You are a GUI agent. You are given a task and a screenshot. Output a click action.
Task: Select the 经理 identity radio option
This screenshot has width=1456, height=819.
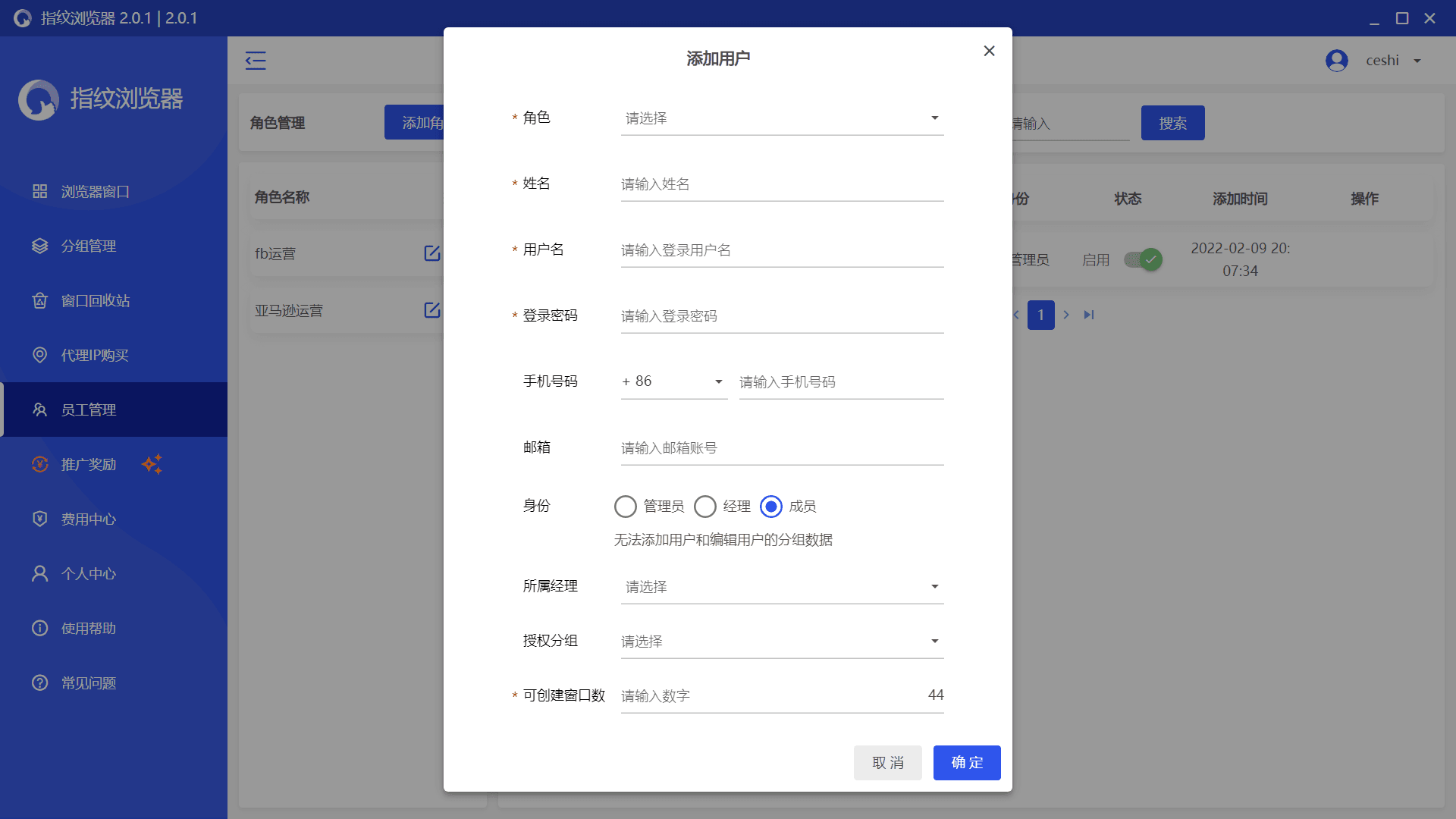(705, 507)
